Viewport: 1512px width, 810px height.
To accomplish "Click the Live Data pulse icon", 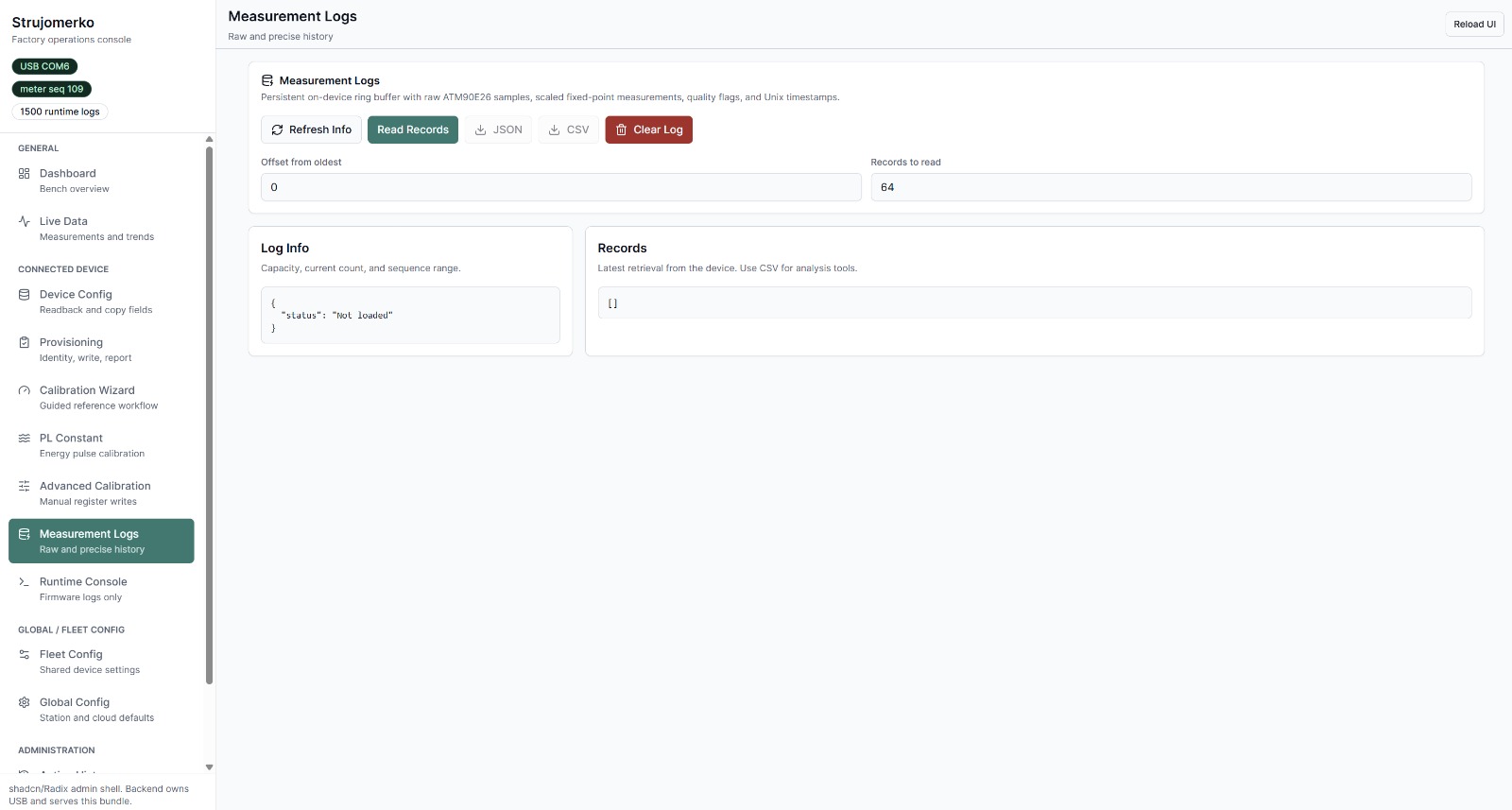I will 25,221.
